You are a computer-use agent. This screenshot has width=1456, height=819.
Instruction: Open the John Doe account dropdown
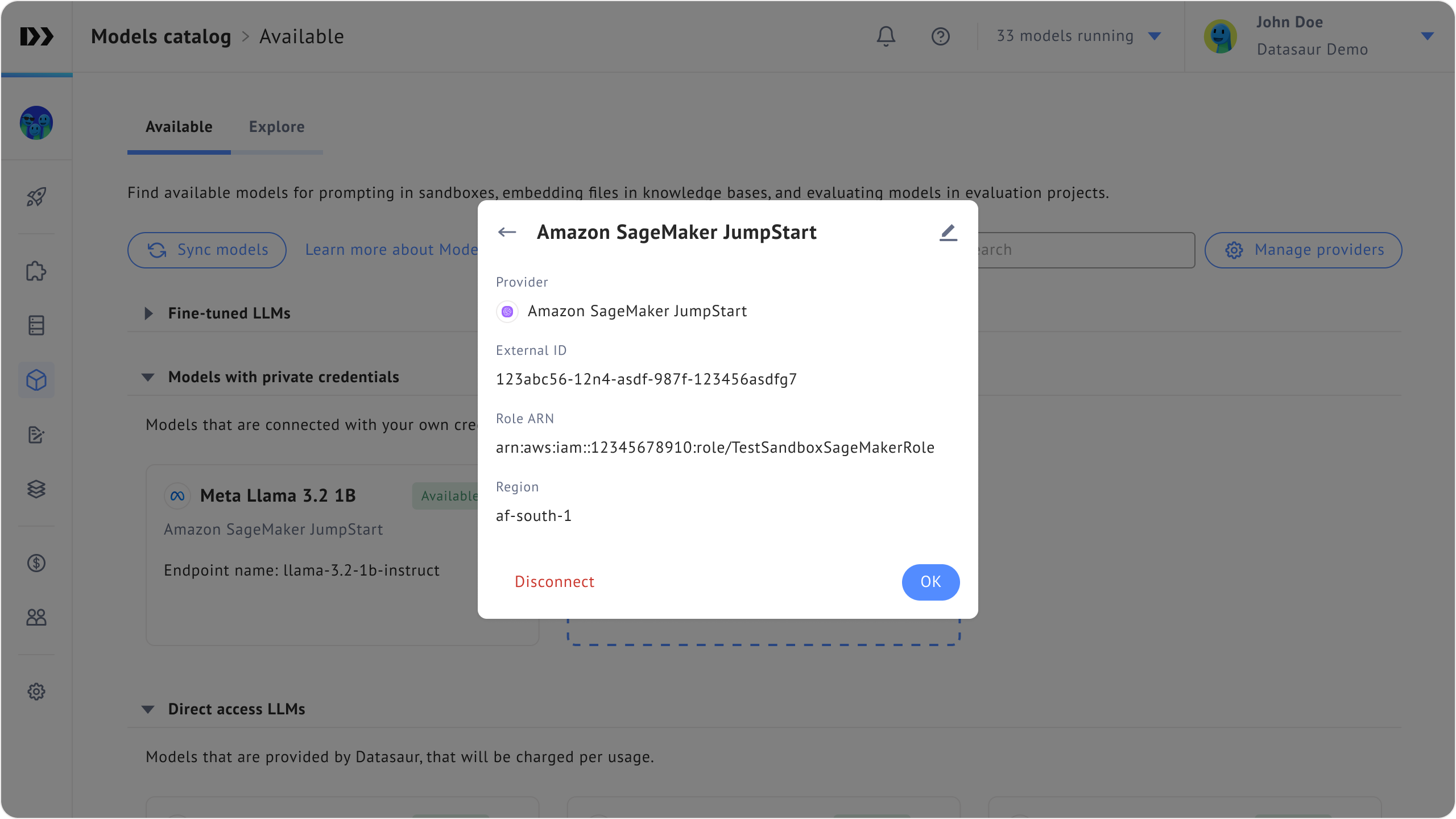(x=1426, y=36)
